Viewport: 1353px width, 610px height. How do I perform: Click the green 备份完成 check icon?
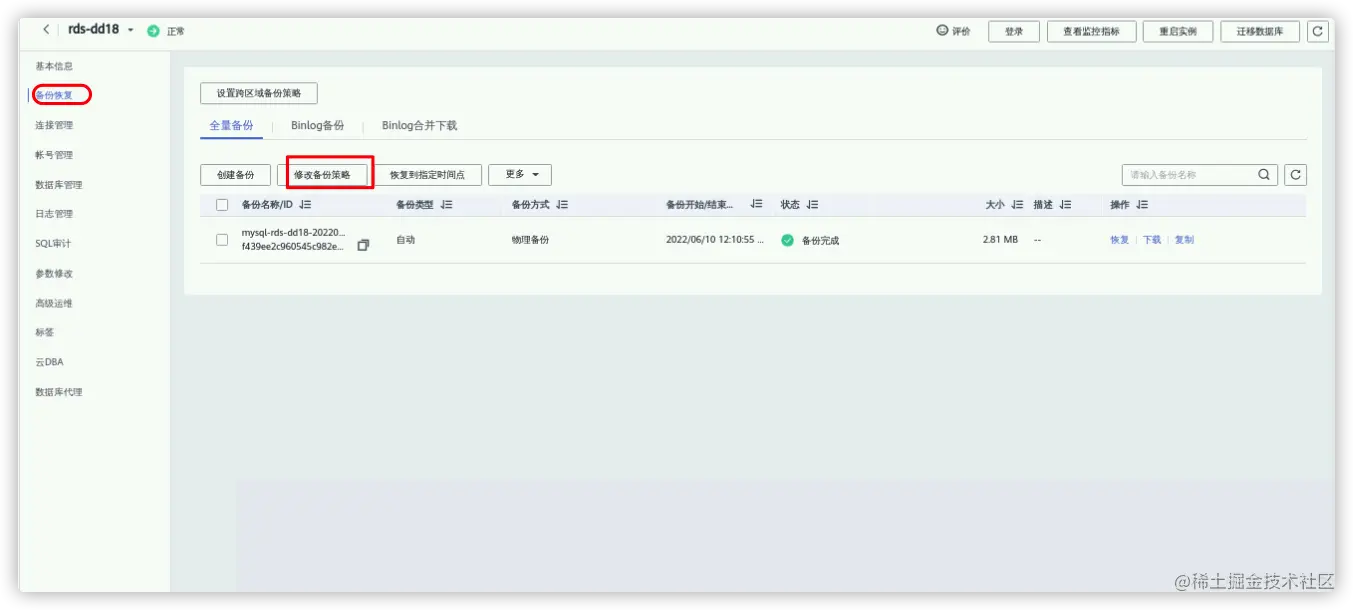click(x=787, y=240)
